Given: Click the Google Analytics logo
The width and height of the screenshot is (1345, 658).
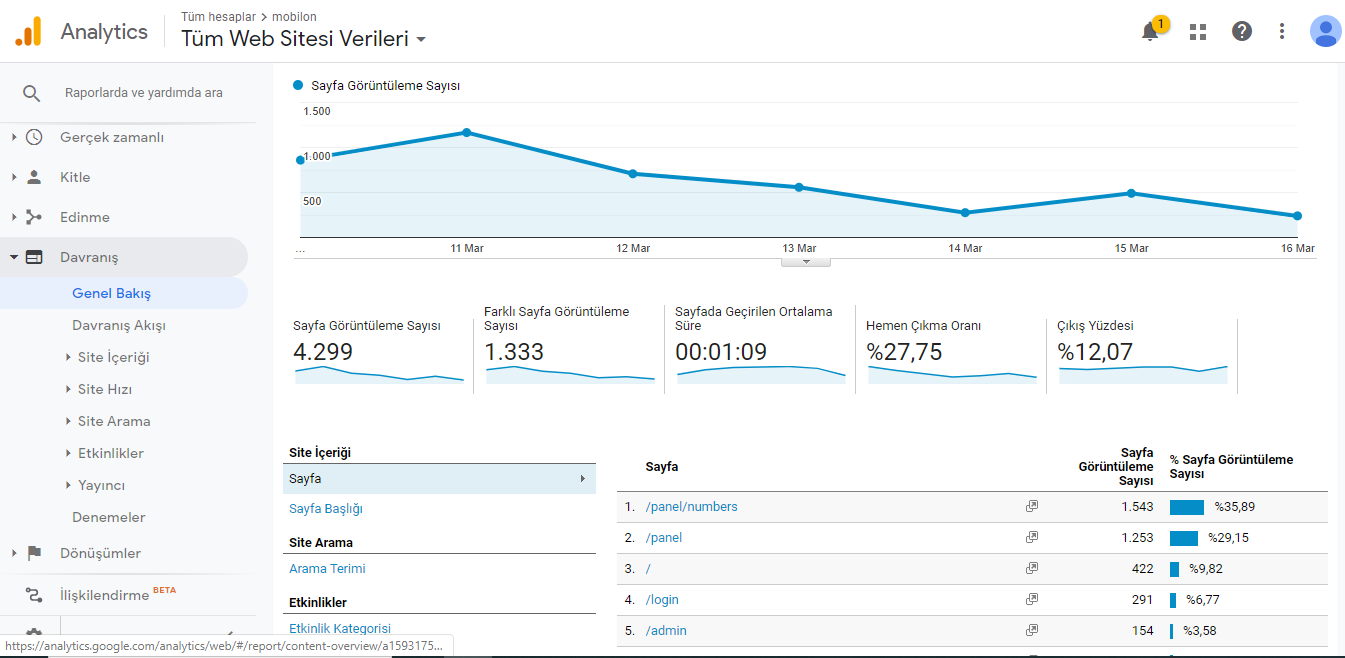Looking at the screenshot, I should 28,32.
